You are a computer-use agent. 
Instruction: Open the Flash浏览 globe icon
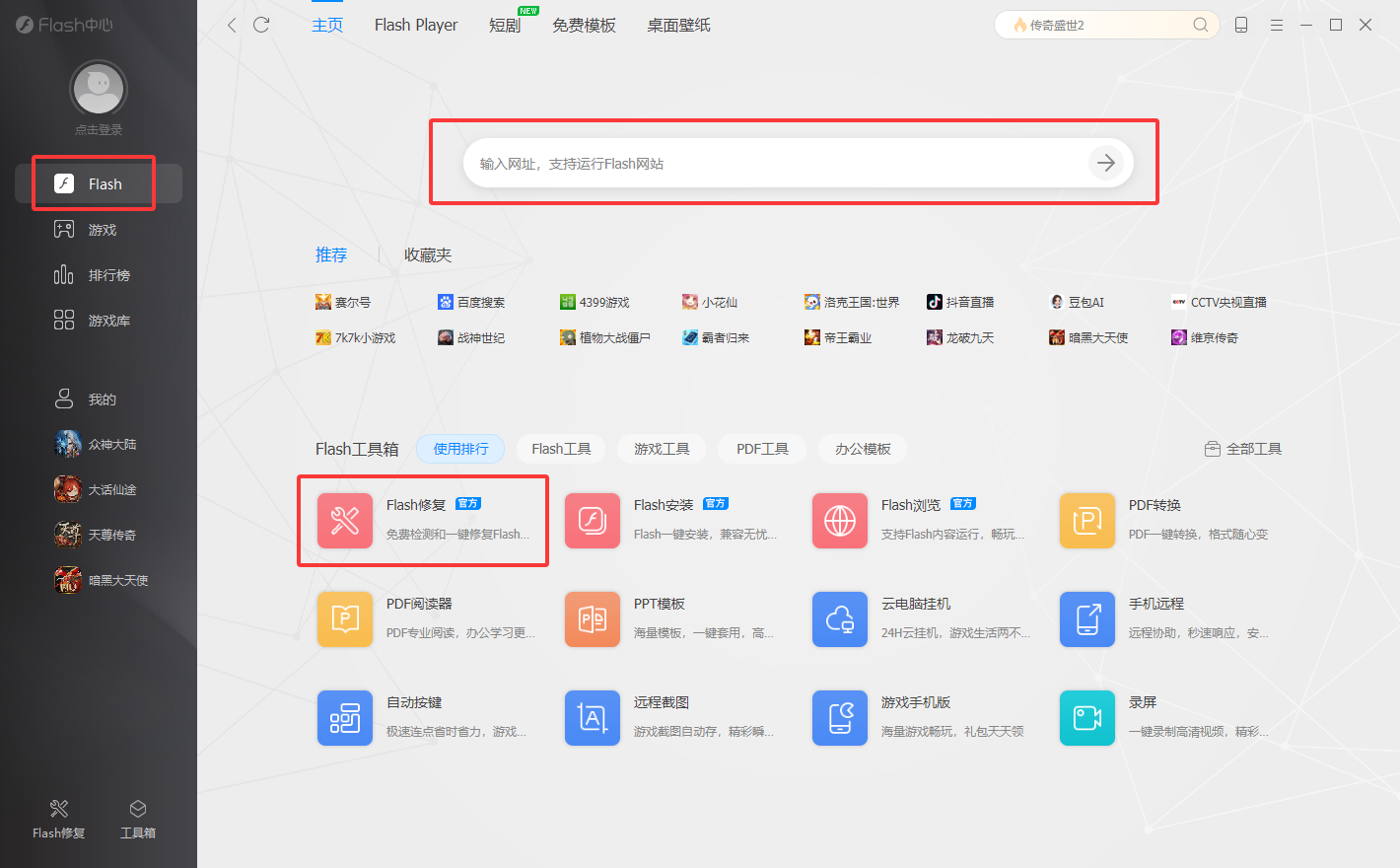[x=840, y=520]
